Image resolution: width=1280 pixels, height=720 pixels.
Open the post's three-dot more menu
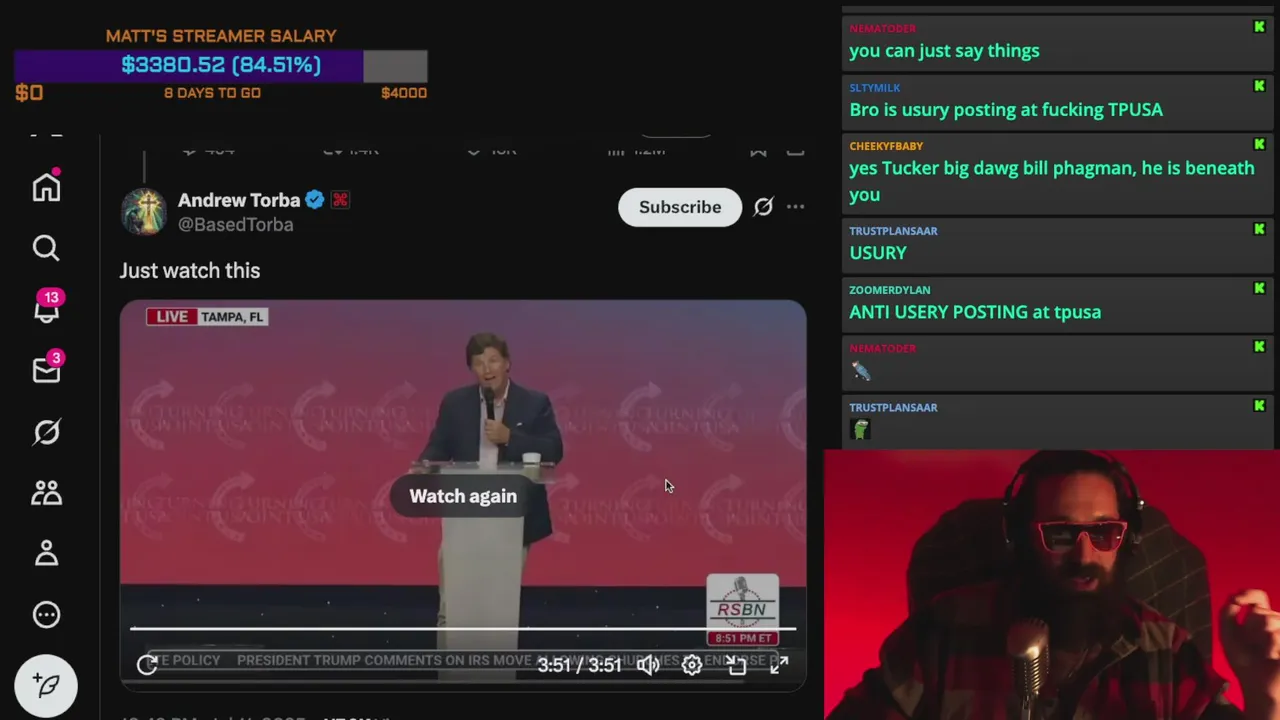(x=795, y=207)
